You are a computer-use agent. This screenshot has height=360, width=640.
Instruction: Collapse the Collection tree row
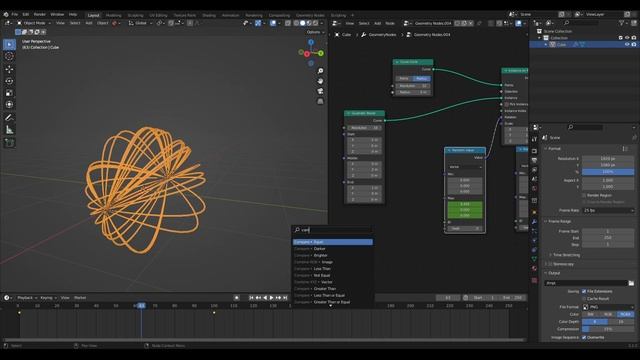[540, 38]
